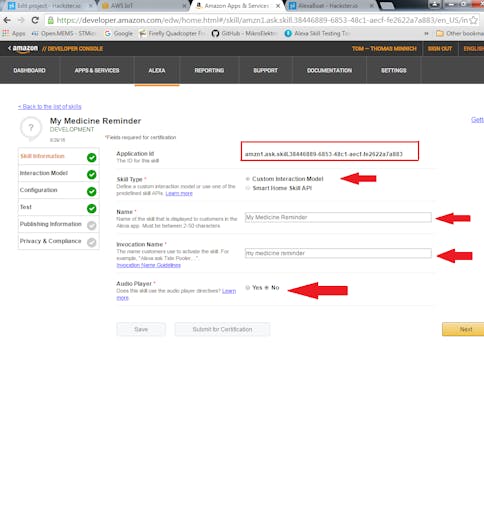The image size is (484, 510).
Task: Open the Alexa menu tab
Action: tap(157, 70)
